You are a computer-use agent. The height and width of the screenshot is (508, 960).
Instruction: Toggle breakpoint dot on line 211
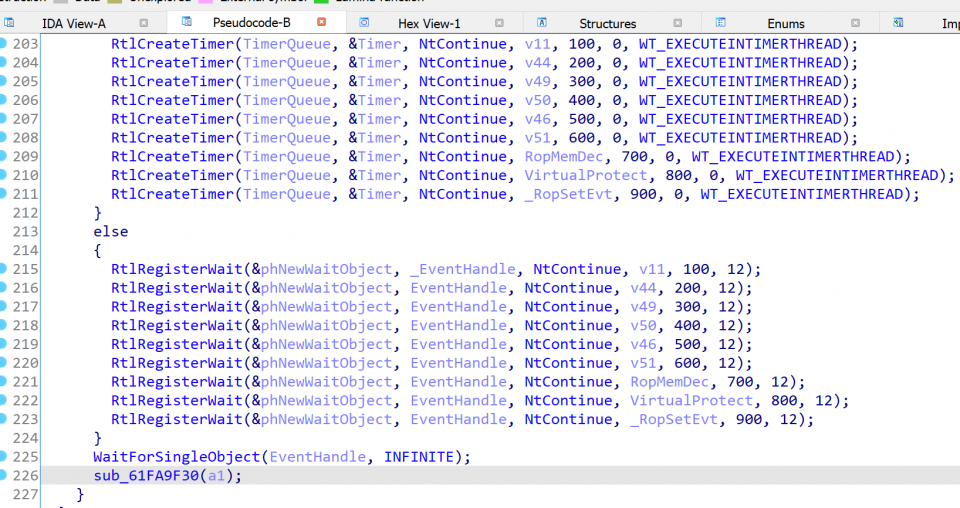2,193
